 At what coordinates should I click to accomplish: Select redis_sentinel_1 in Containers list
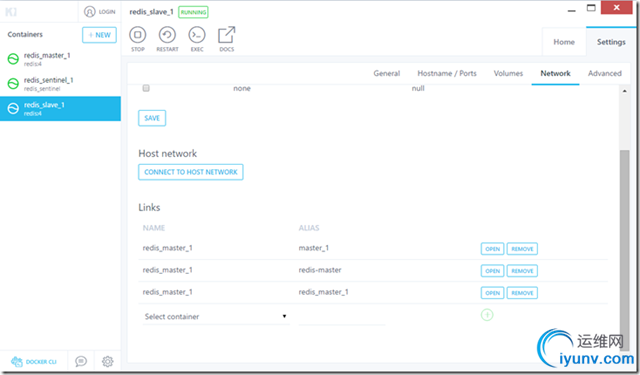point(60,84)
